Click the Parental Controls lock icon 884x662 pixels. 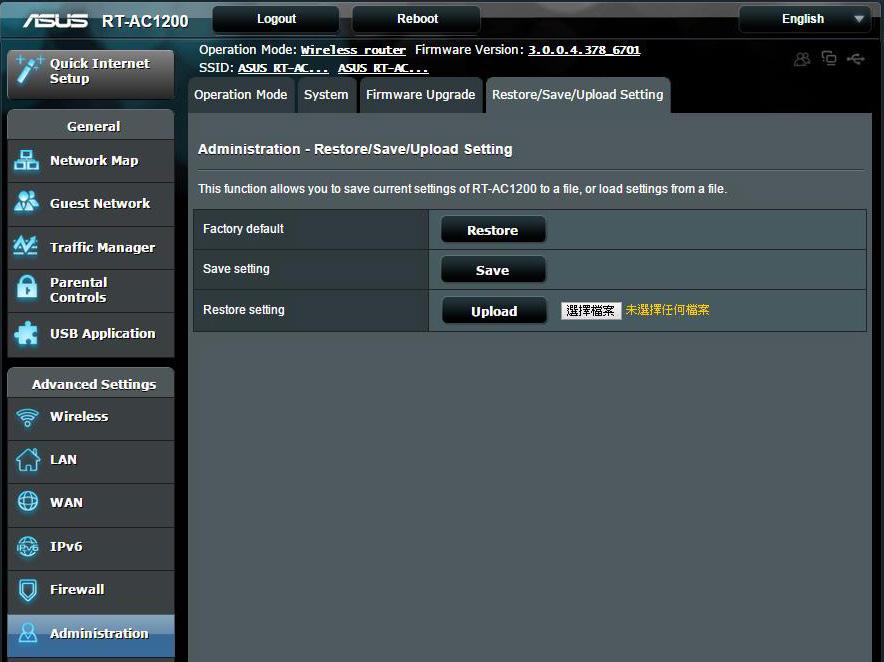click(x=26, y=287)
